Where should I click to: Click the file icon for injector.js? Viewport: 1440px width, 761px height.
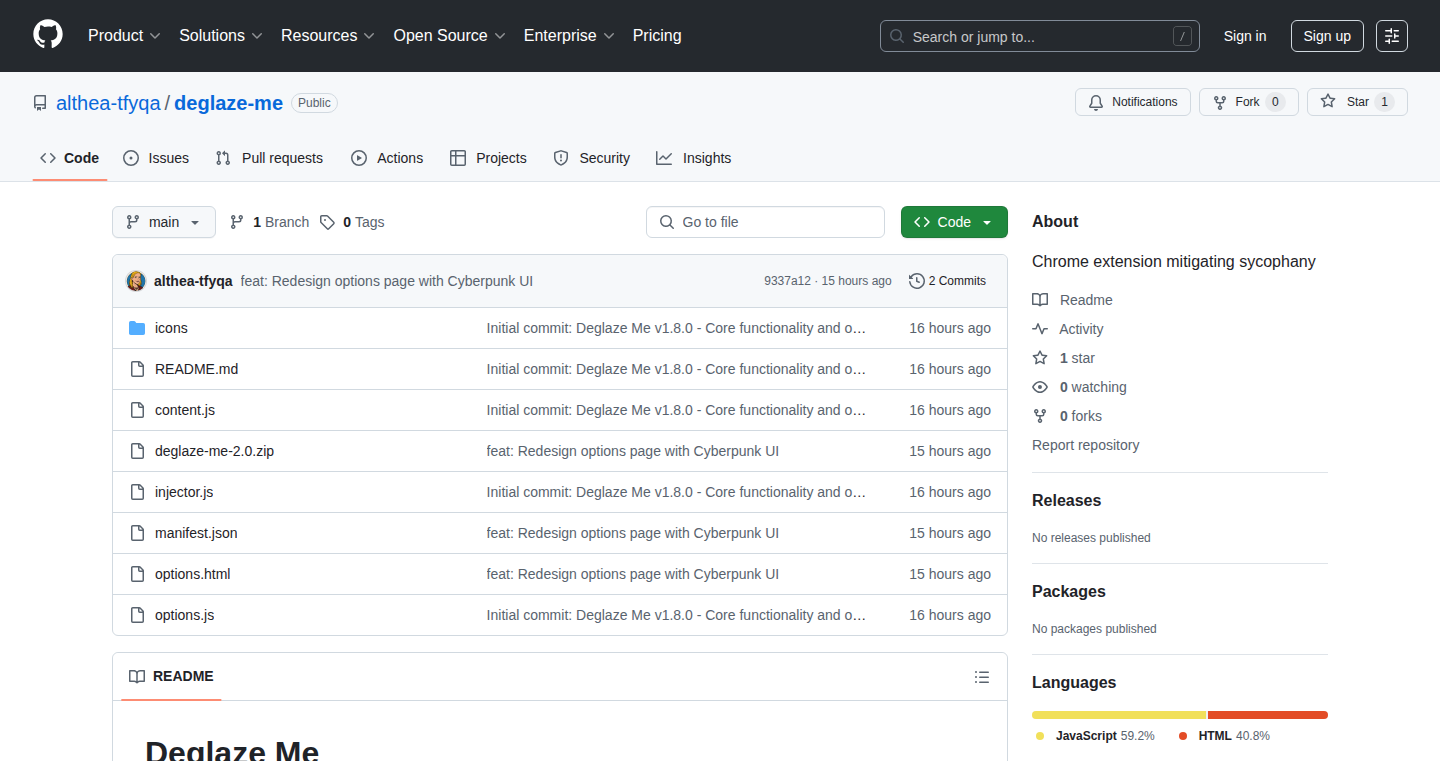(137, 492)
